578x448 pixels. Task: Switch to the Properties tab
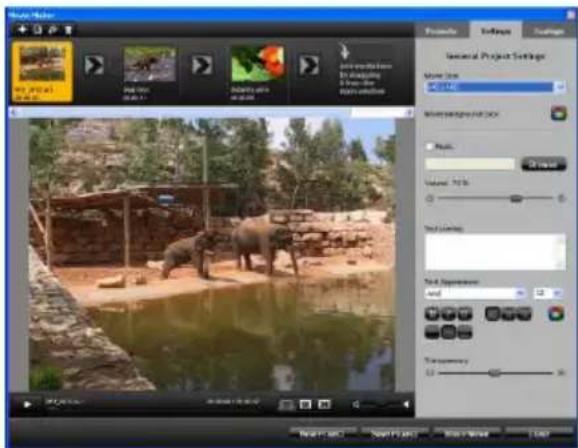pyautogui.click(x=441, y=31)
